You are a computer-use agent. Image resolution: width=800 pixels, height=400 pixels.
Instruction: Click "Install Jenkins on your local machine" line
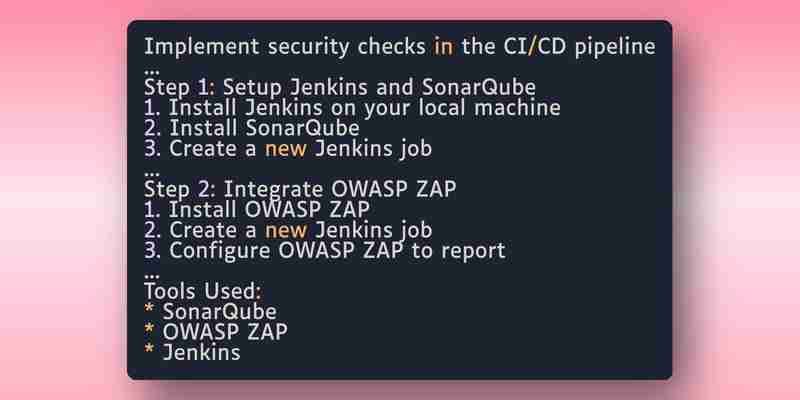[x=352, y=108]
